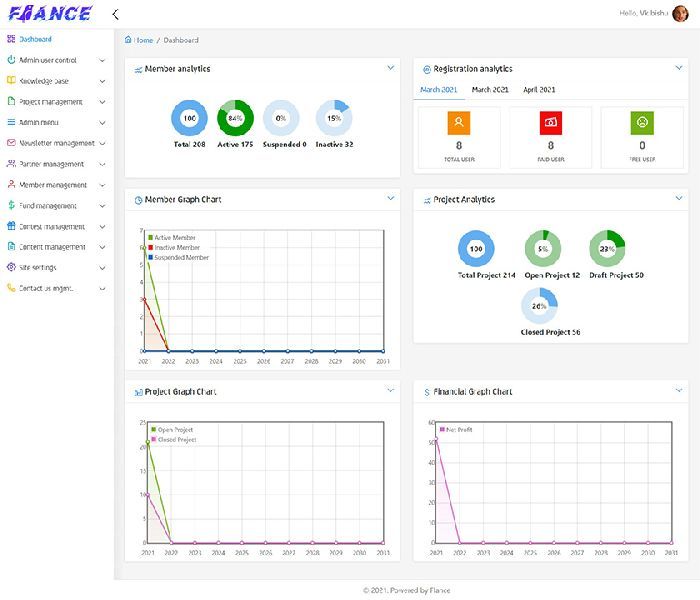Click the Site settings gear icon
Viewport: 700px width, 600px height.
point(10,267)
